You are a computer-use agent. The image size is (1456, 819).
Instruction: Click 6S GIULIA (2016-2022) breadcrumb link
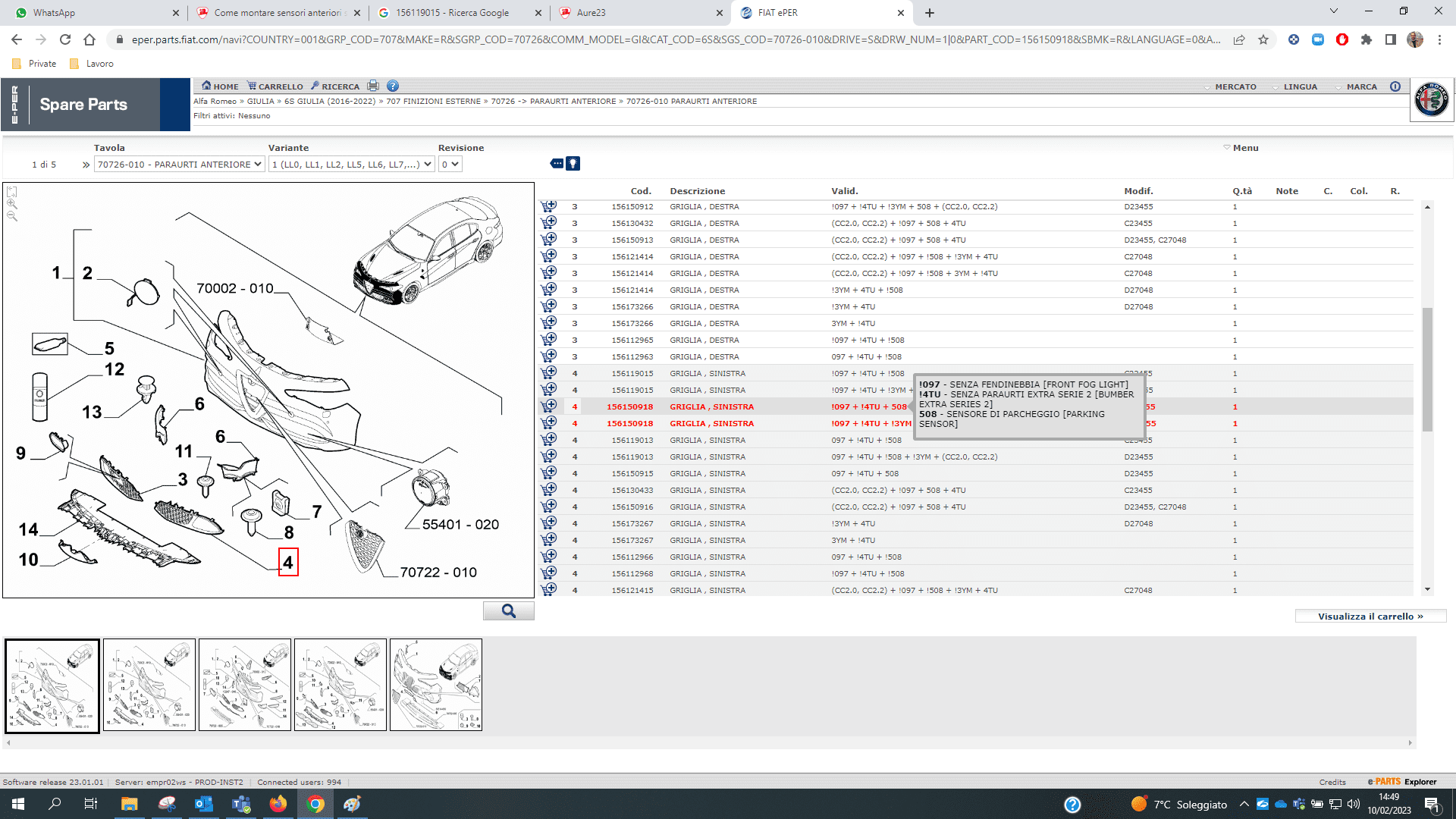point(330,102)
